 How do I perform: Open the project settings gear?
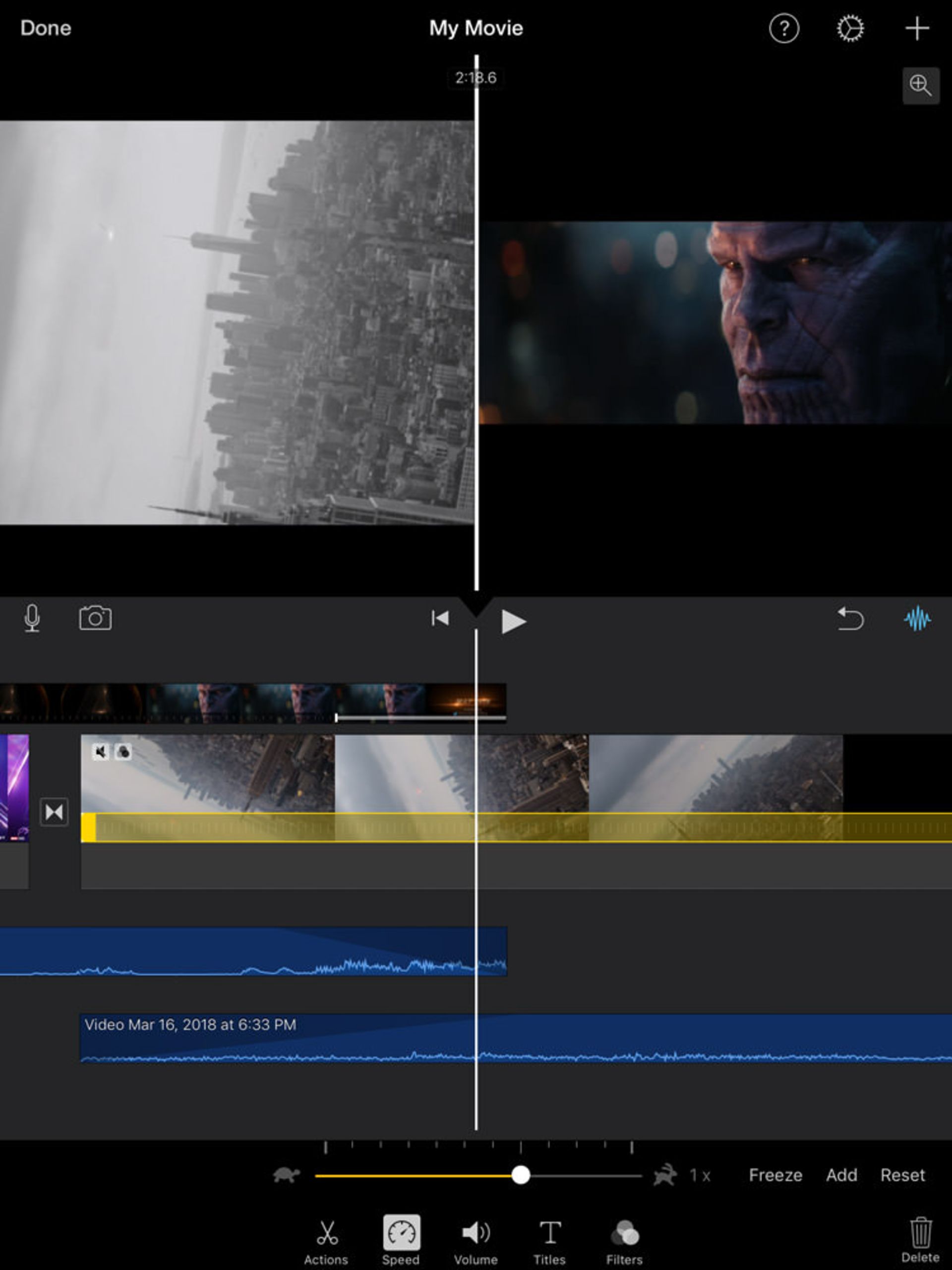tap(849, 28)
